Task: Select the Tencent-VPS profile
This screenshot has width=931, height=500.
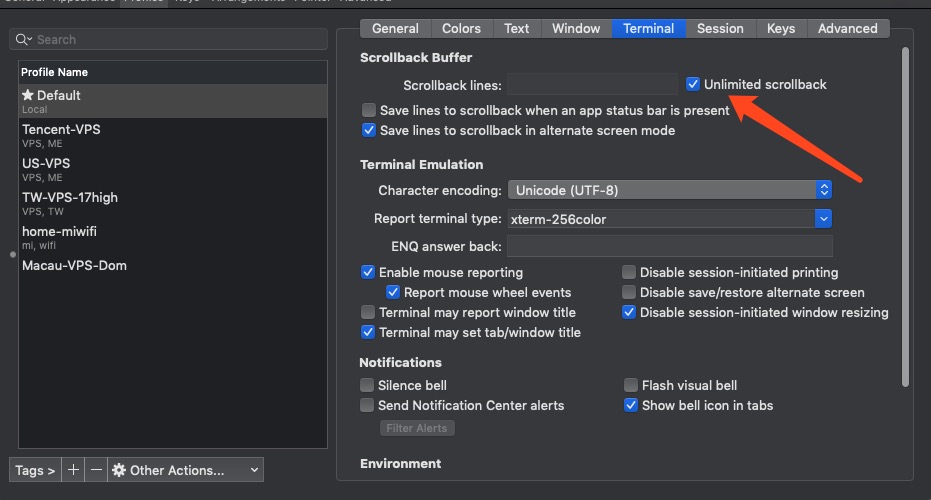Action: [173, 135]
